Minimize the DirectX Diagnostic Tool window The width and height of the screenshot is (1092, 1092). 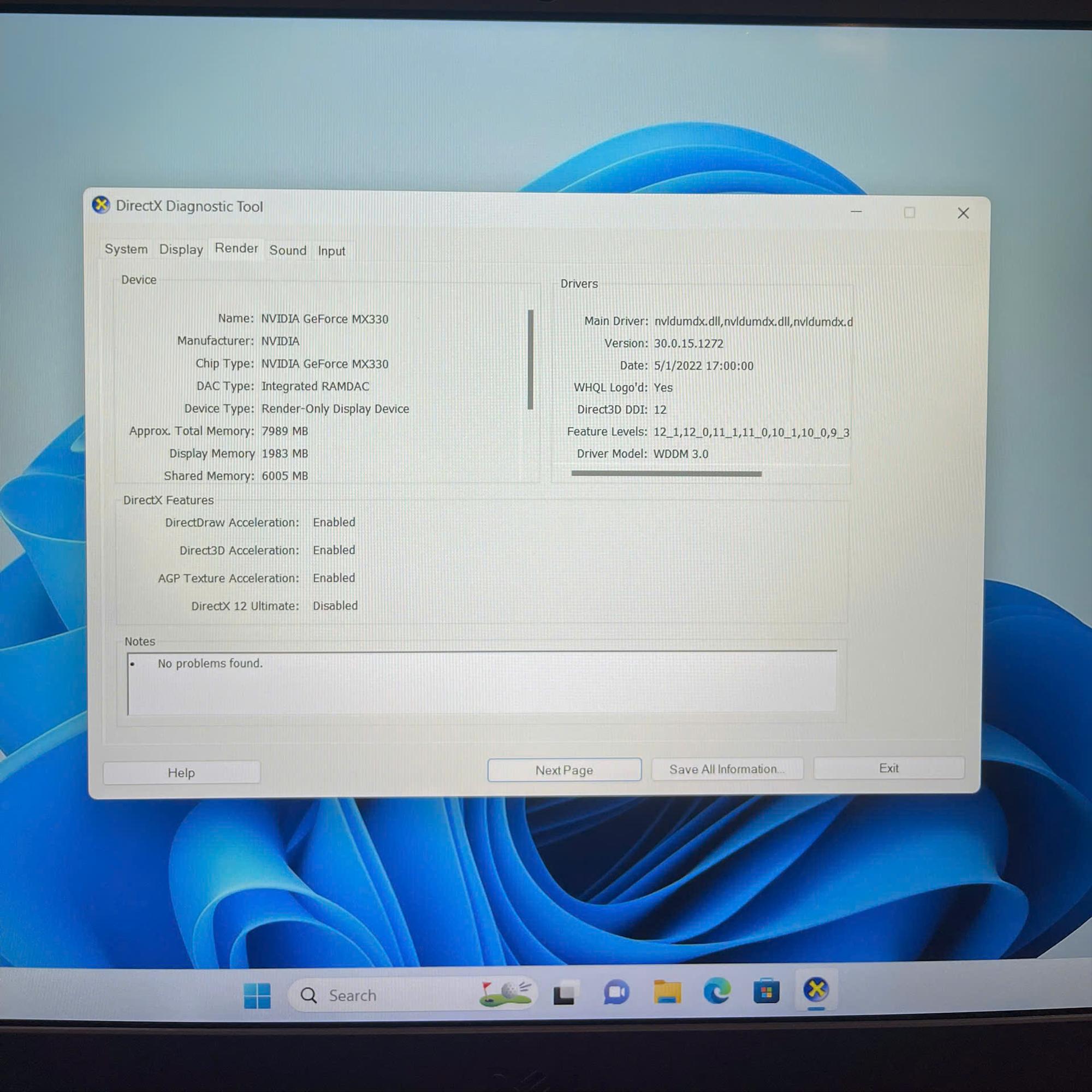point(856,211)
